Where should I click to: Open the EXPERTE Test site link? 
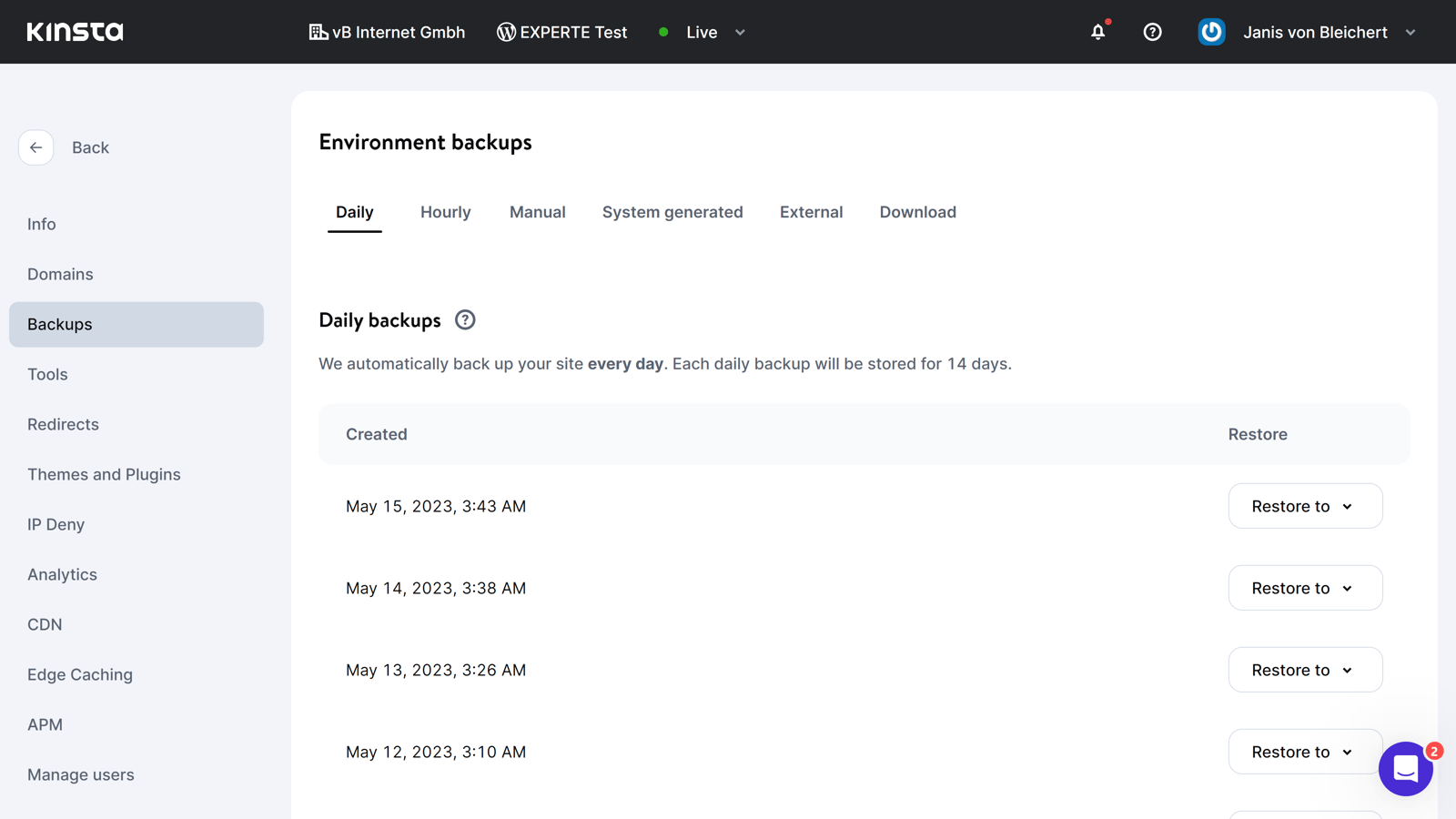(x=562, y=32)
